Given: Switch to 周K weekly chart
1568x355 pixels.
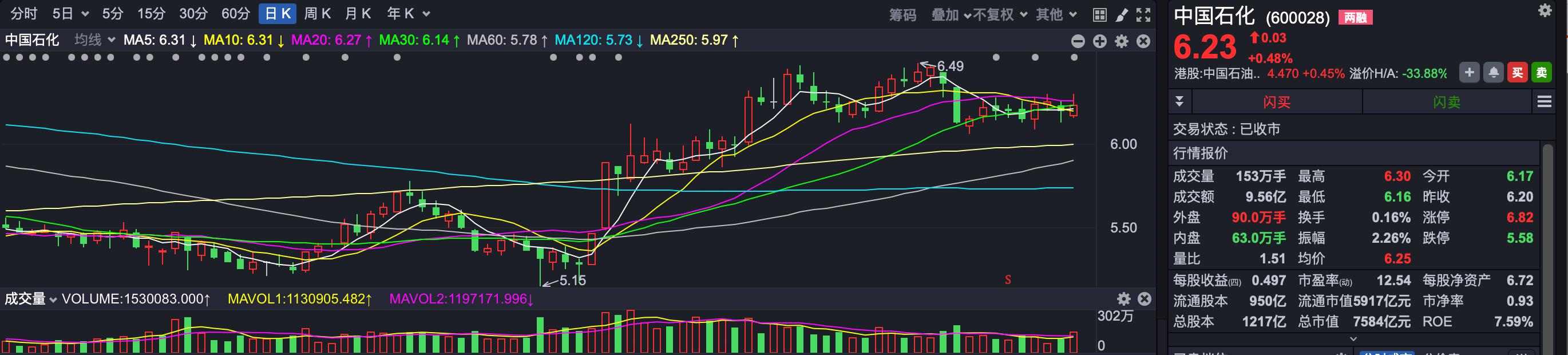Looking at the screenshot, I should coord(317,13).
